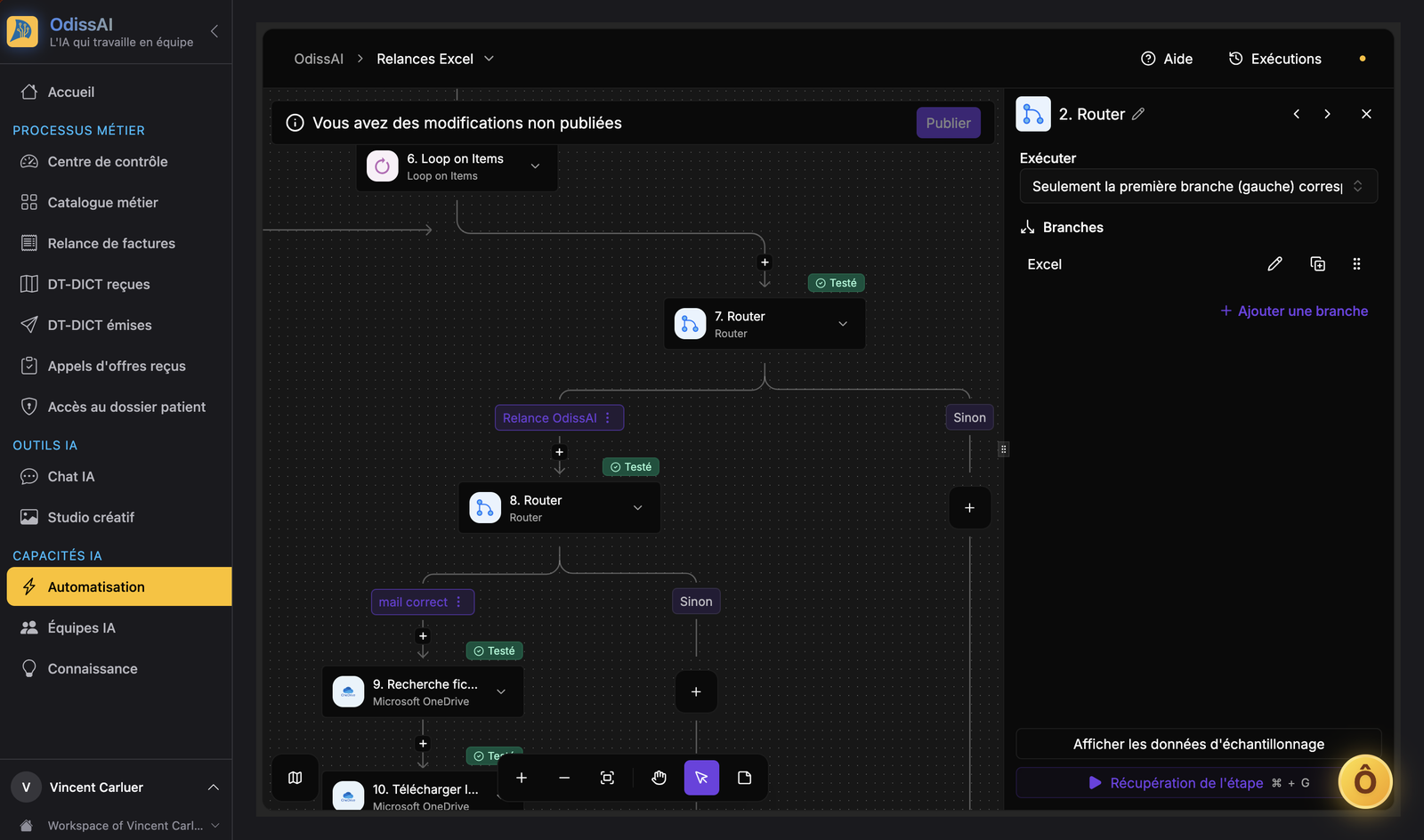Duplicate the Excel branch
This screenshot has height=840, width=1424.
[x=1317, y=264]
